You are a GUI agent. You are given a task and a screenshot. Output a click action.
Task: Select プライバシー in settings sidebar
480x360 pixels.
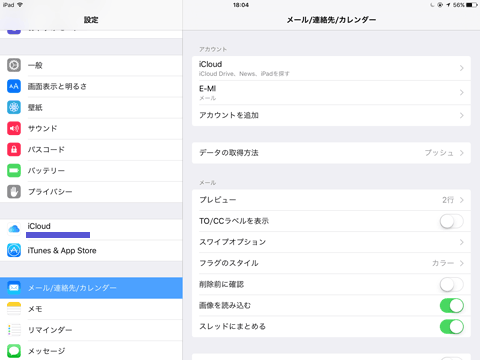tap(91, 192)
